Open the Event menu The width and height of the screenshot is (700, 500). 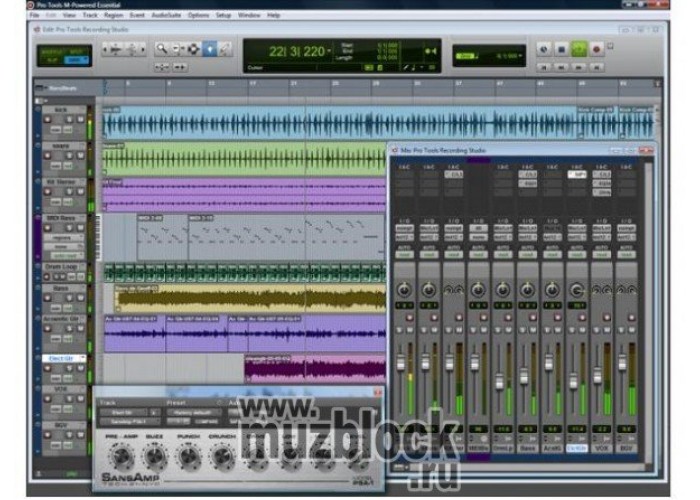[137, 15]
